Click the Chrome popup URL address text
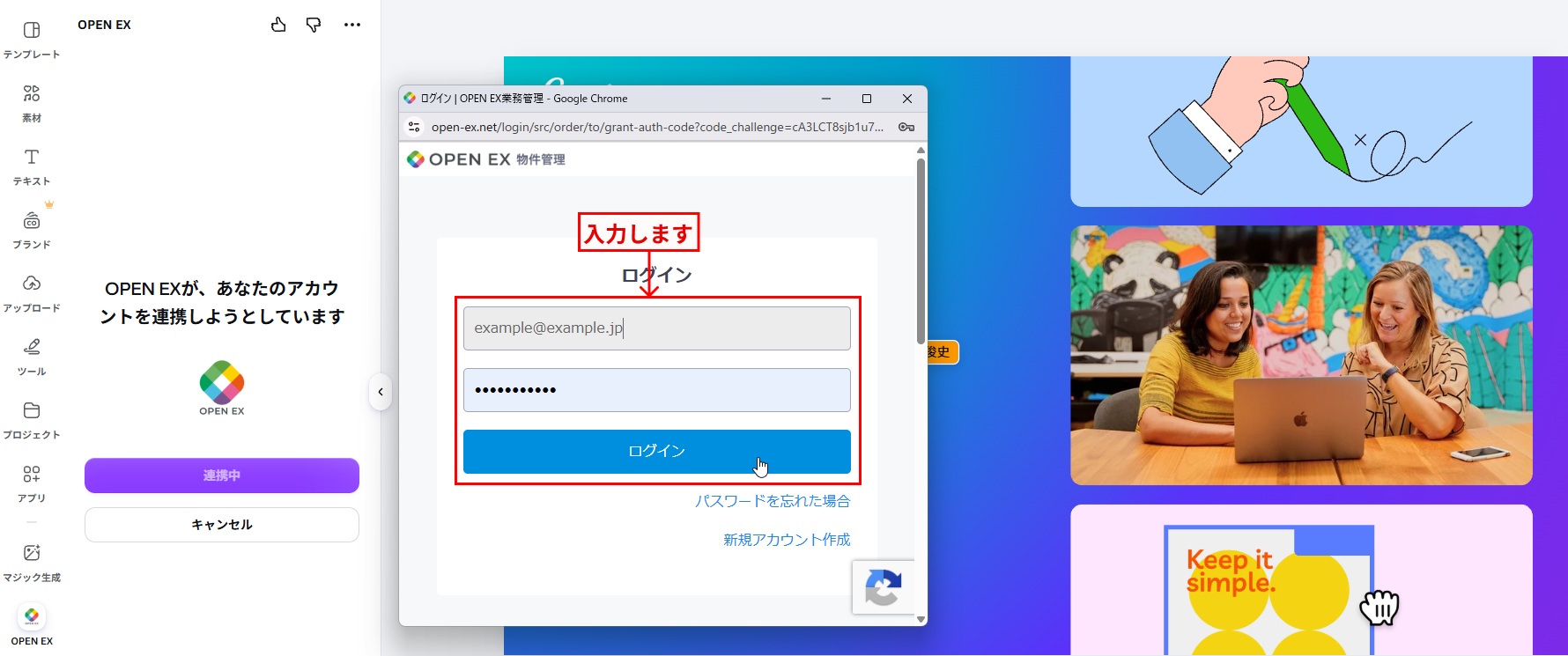 [657, 127]
